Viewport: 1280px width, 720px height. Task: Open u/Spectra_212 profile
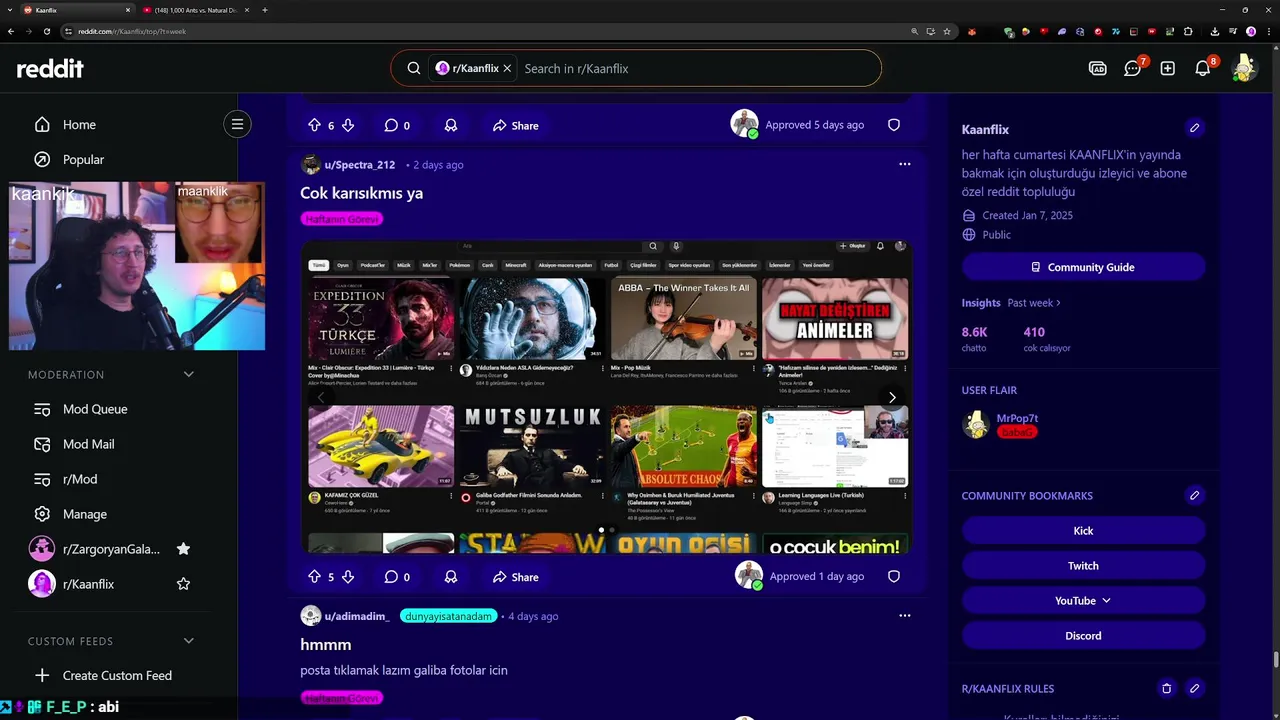(x=359, y=165)
